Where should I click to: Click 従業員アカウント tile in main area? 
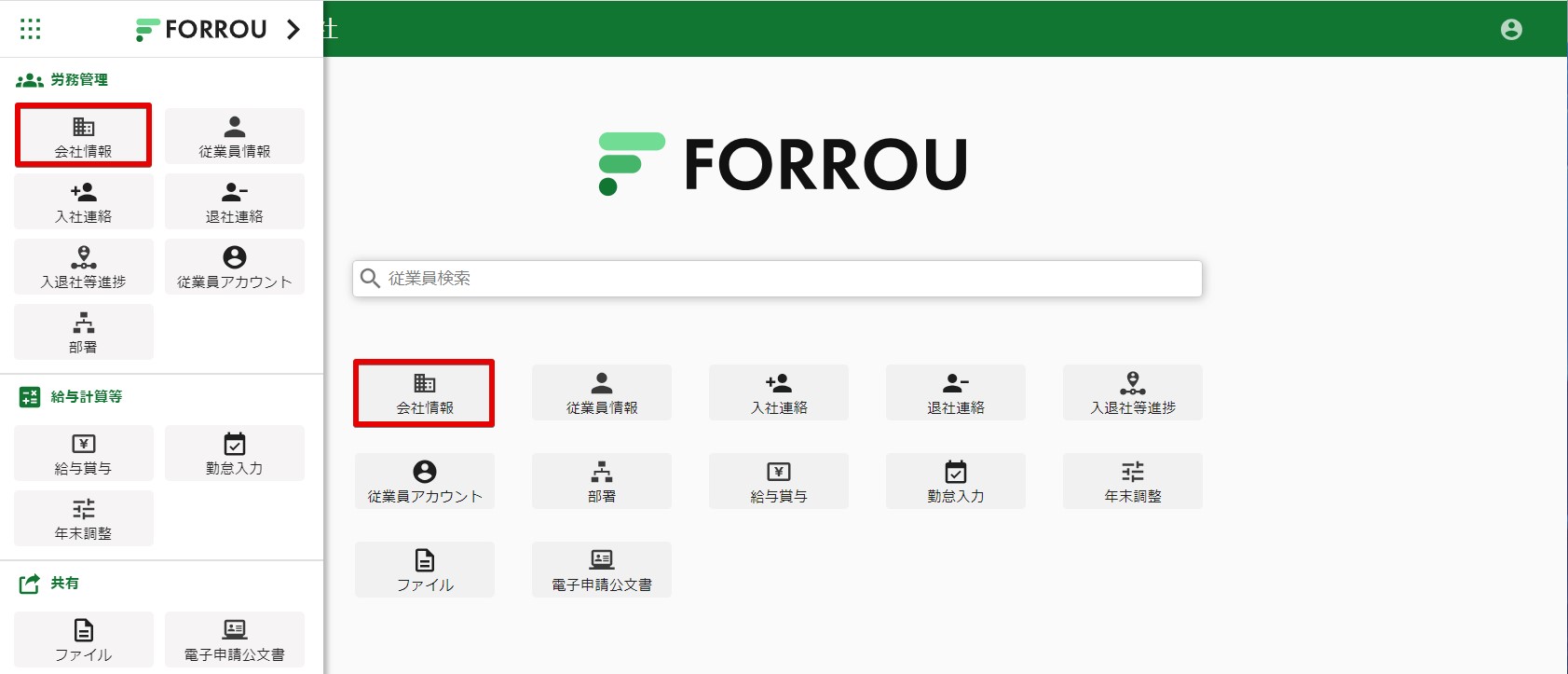coord(425,481)
